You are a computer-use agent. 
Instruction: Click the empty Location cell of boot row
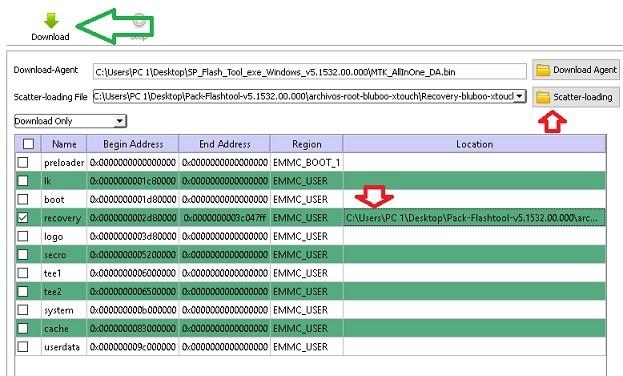point(474,199)
